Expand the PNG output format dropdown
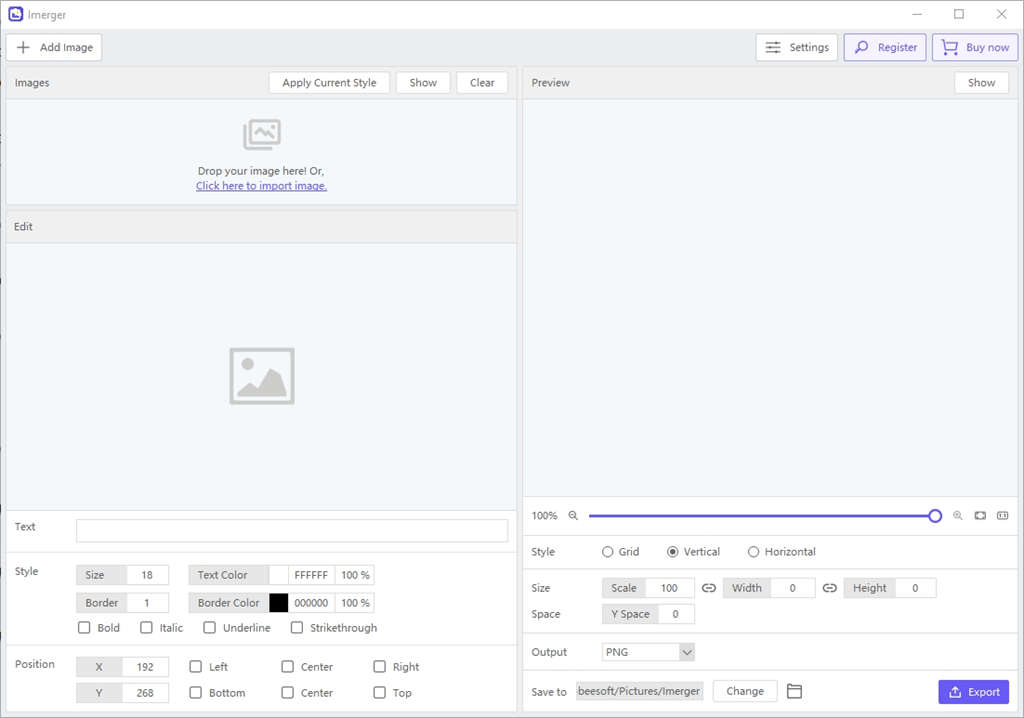The width and height of the screenshot is (1024, 718). [x=648, y=652]
